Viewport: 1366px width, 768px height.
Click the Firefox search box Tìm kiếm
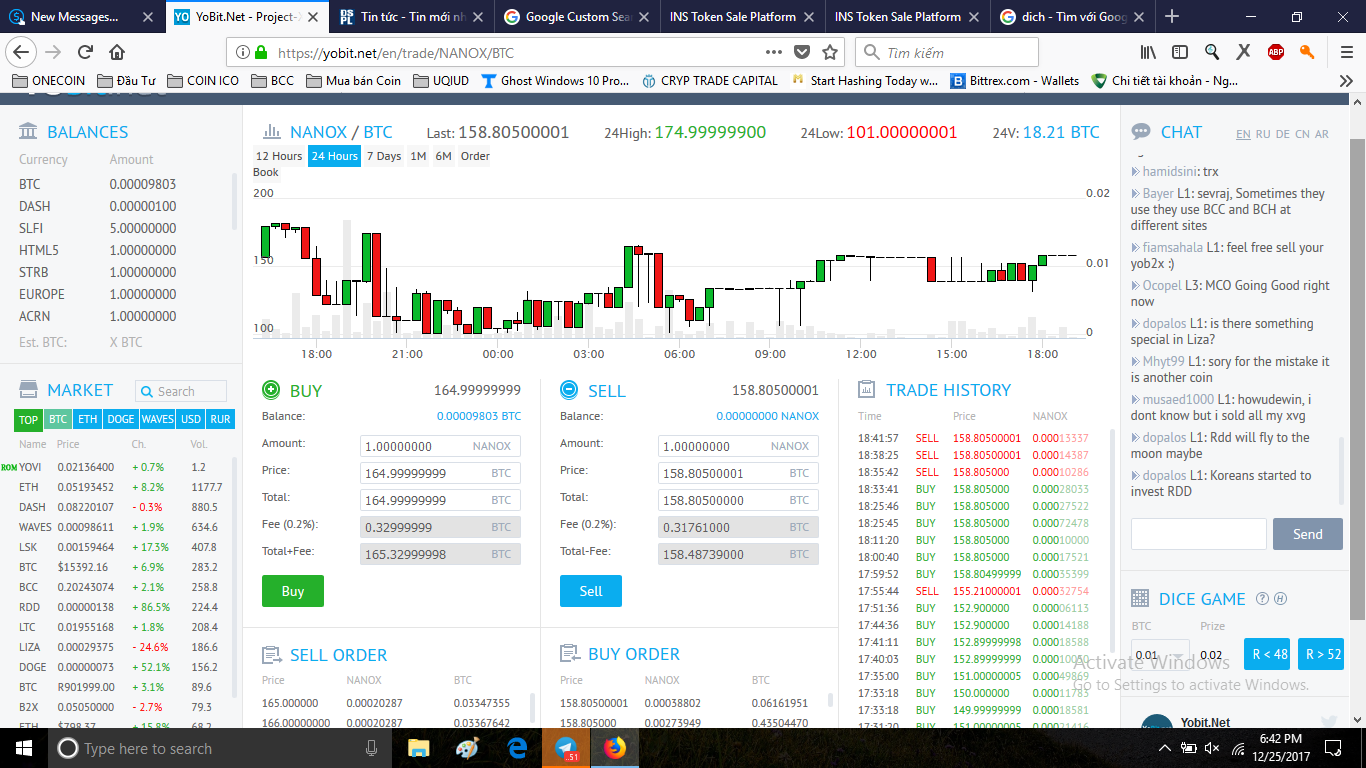(947, 52)
